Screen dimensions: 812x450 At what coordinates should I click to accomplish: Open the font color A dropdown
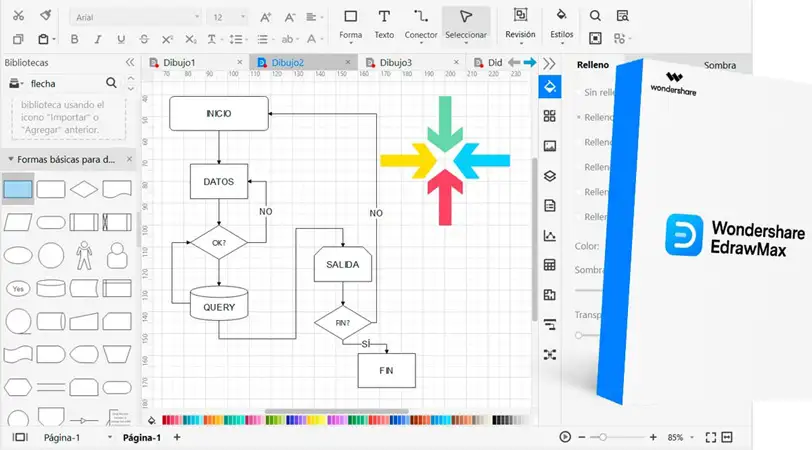pos(314,39)
